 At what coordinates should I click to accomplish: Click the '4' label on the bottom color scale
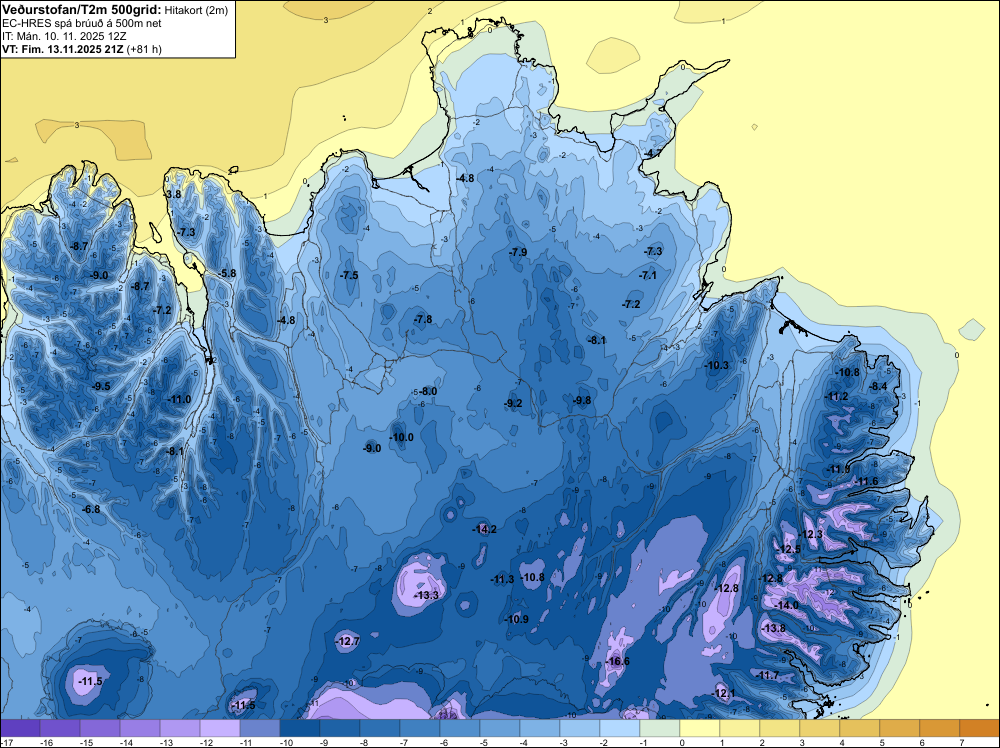click(x=842, y=742)
